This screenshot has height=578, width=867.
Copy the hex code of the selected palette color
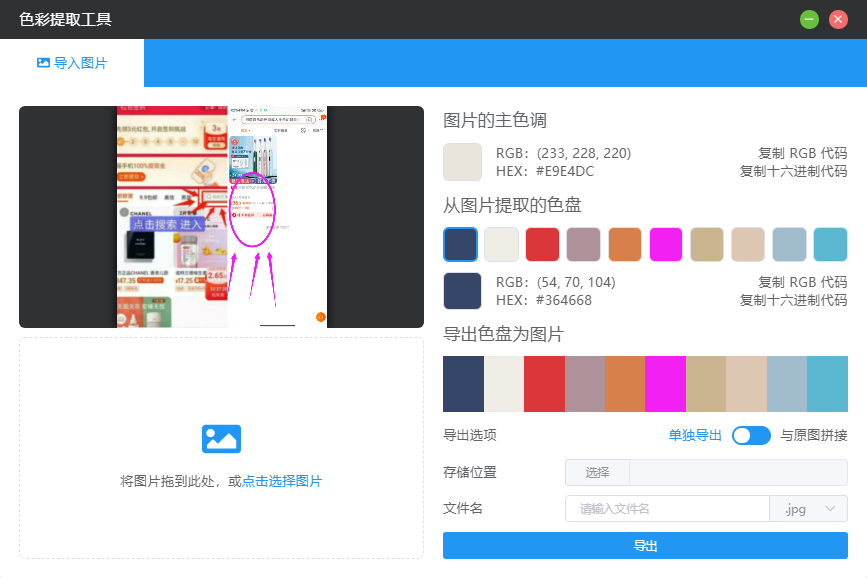click(793, 300)
